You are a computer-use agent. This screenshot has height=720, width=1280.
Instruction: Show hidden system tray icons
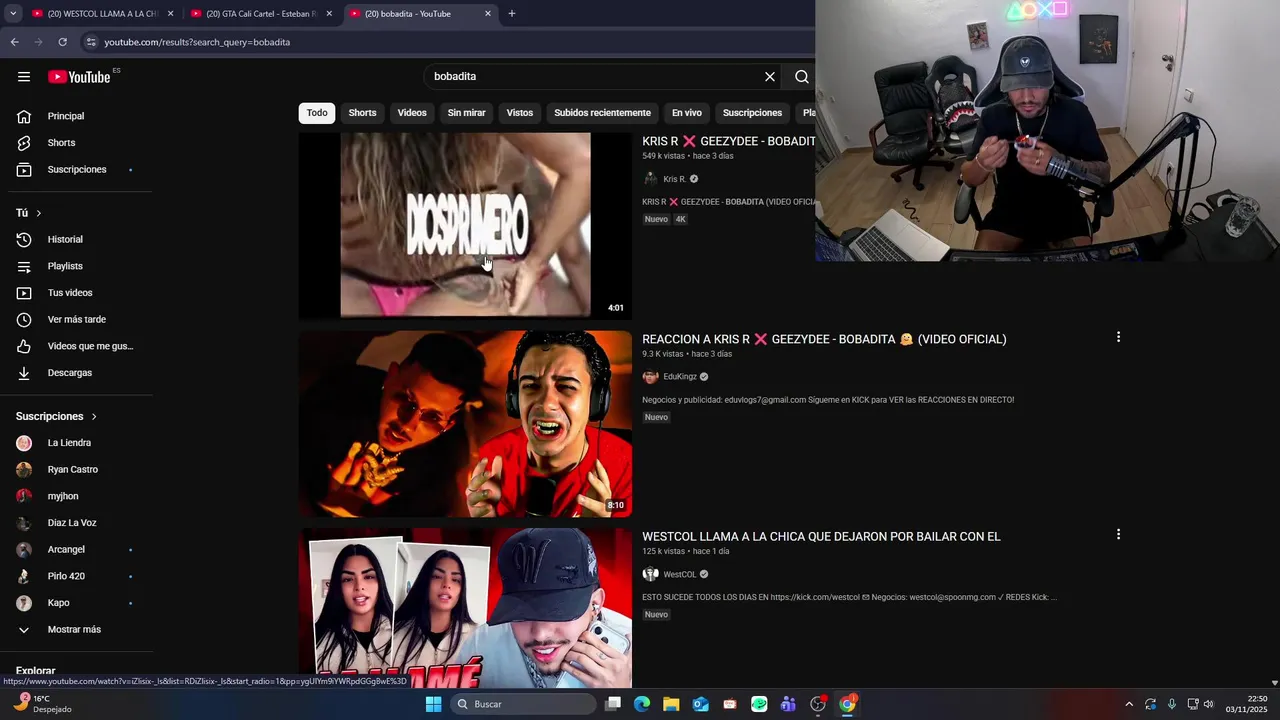pos(1129,704)
